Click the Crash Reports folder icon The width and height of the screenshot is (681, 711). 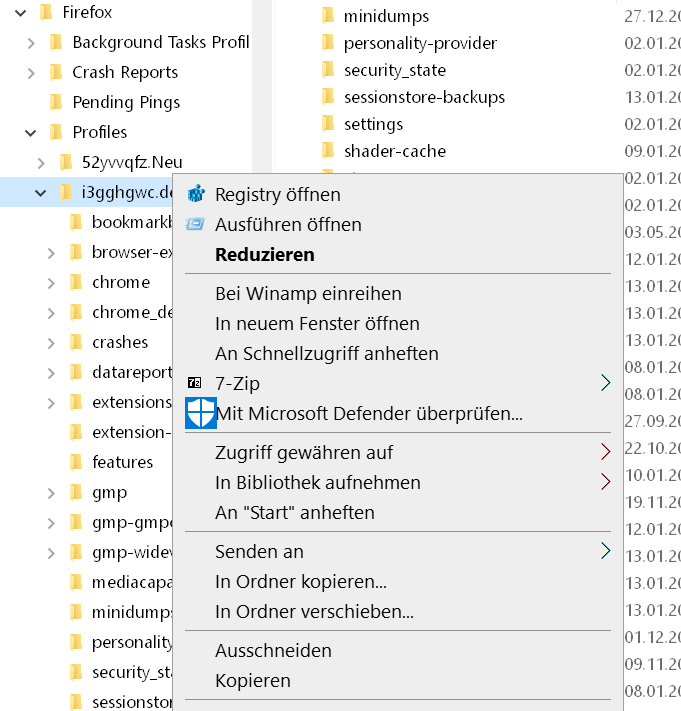[x=56, y=72]
